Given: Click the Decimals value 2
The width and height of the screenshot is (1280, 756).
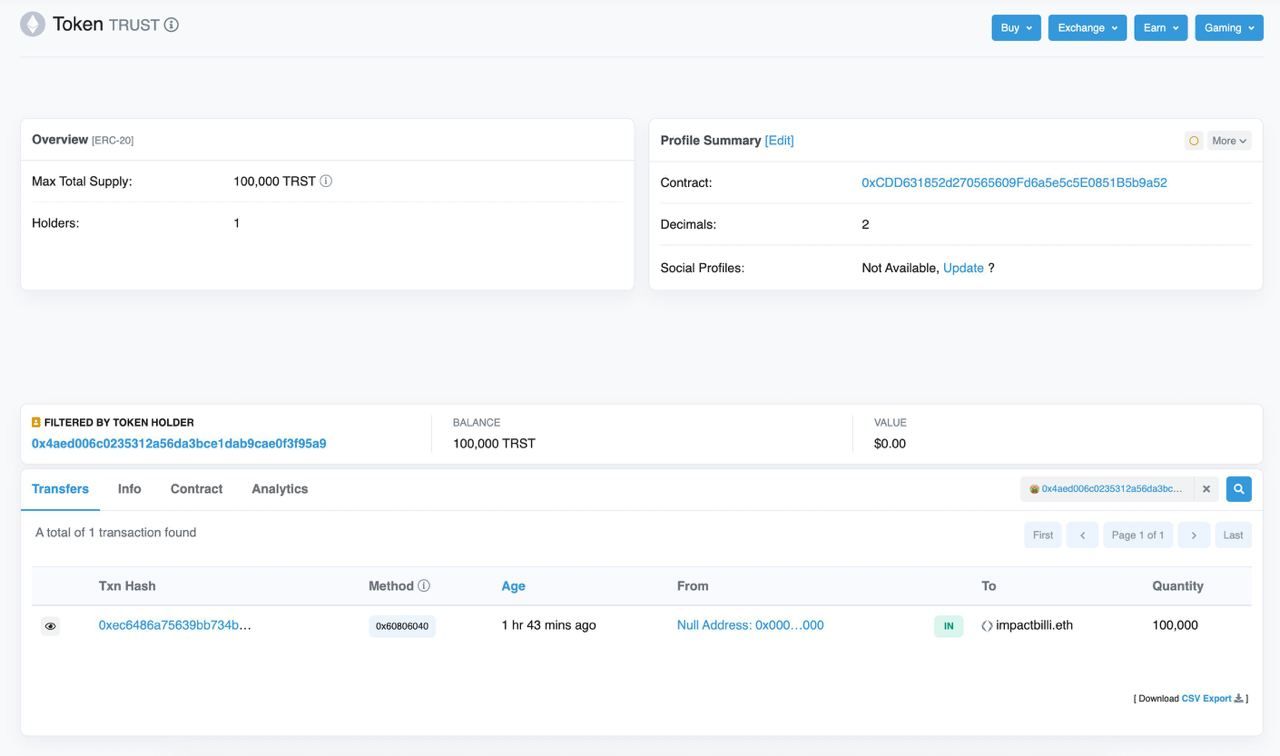Looking at the screenshot, I should pyautogui.click(x=865, y=224).
